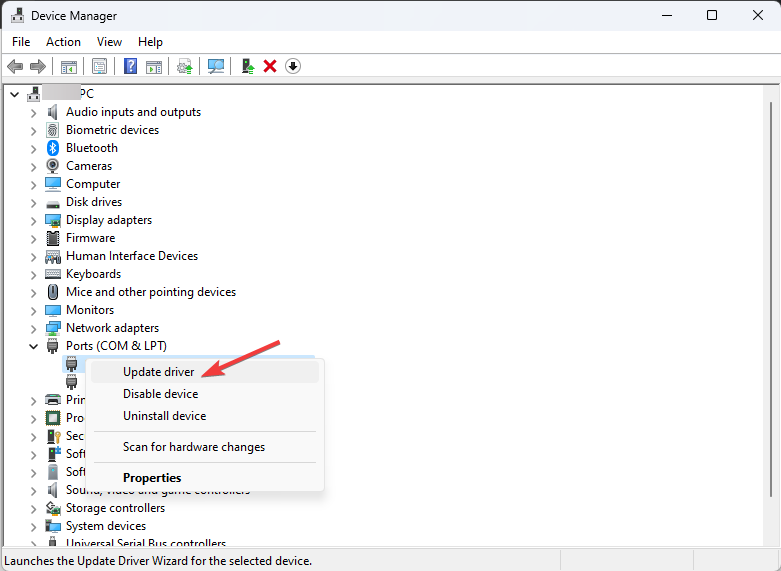The height and width of the screenshot is (571, 781).
Task: Expand the Monitors category chevron
Action: [33, 310]
